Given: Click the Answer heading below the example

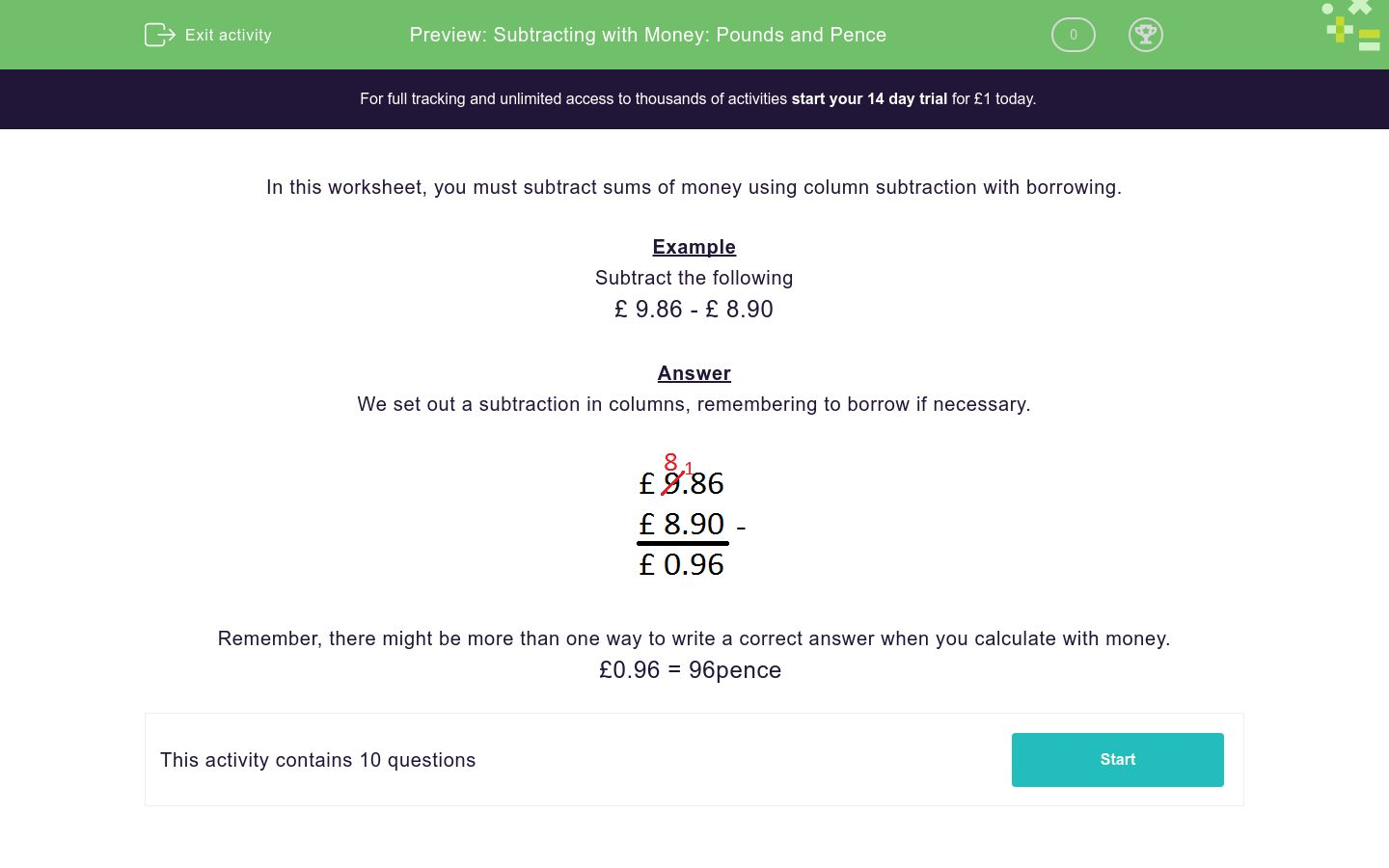Looking at the screenshot, I should (694, 373).
